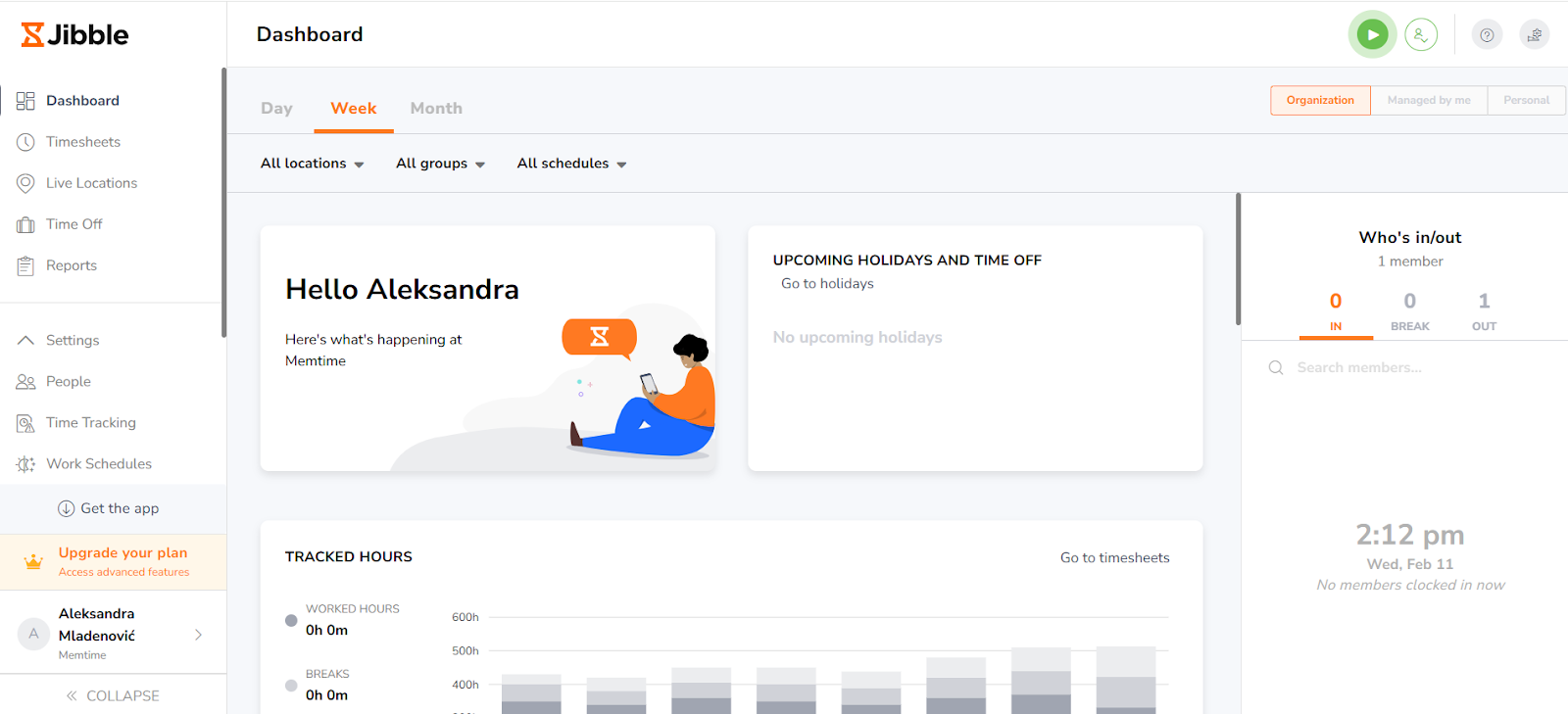Click Go to holidays link
This screenshot has width=1568, height=714.
tap(827, 284)
